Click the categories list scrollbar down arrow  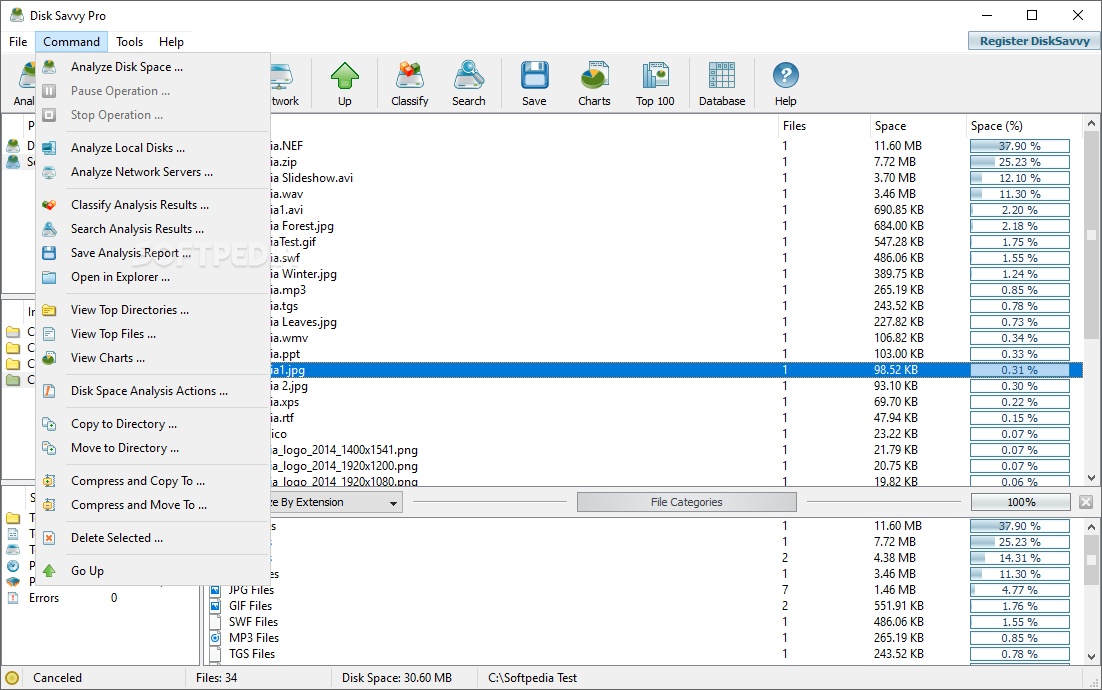point(1091,657)
